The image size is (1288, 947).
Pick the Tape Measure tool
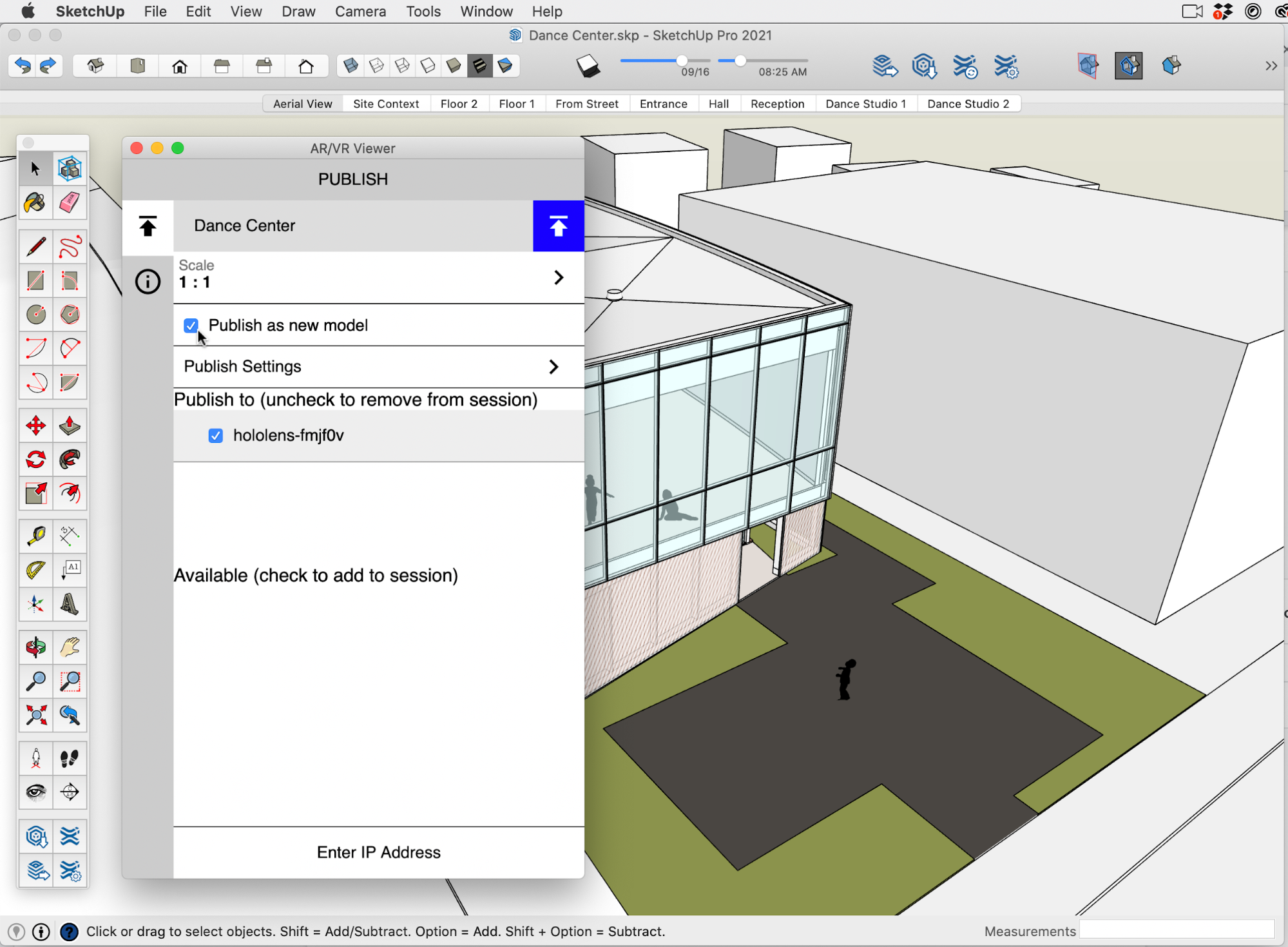(35, 536)
